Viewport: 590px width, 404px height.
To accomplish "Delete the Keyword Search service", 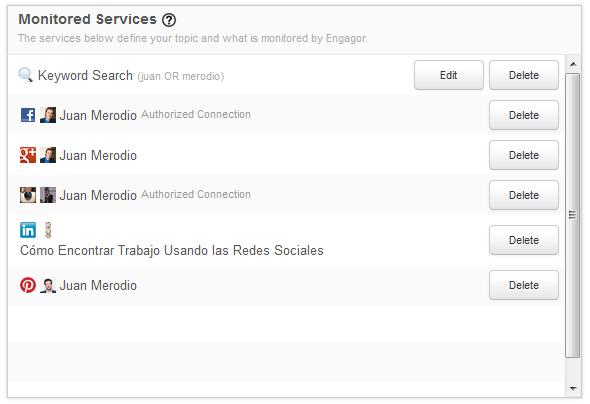I will point(524,75).
